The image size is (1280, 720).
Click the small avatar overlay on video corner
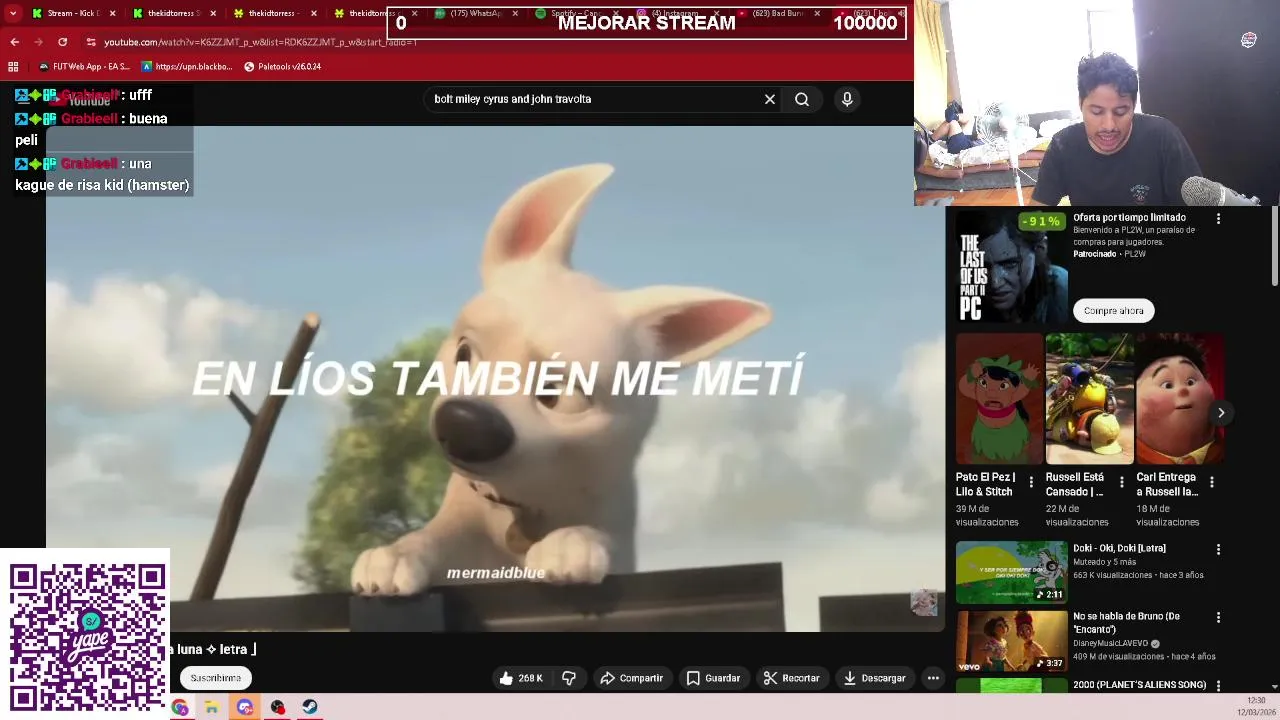tap(924, 602)
